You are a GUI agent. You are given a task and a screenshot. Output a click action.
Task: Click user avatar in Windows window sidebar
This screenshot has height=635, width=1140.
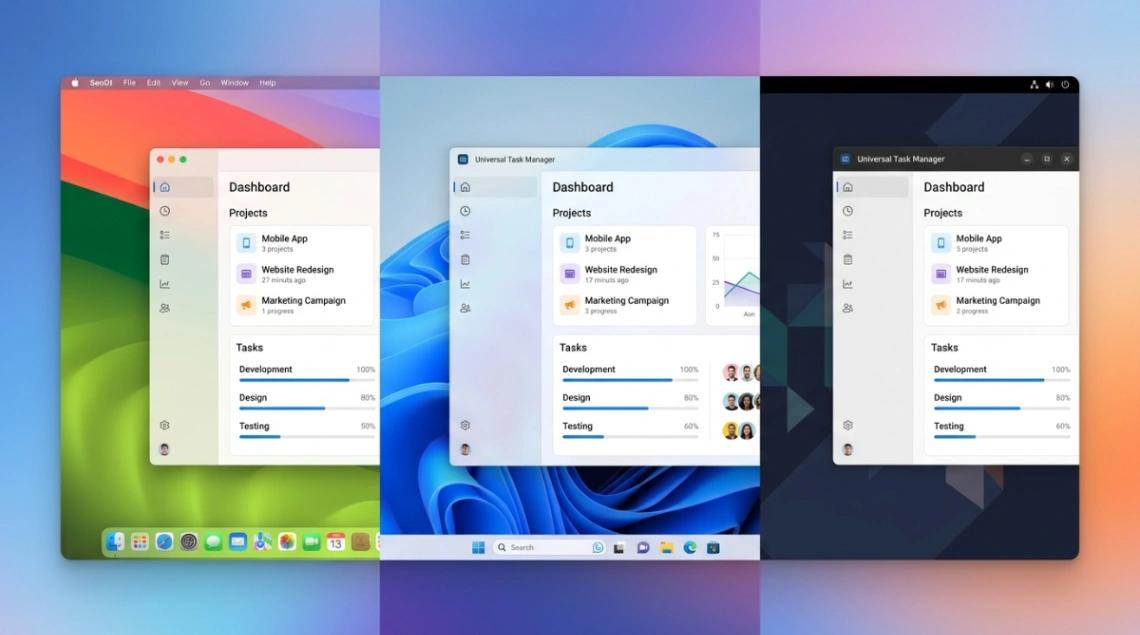click(465, 450)
